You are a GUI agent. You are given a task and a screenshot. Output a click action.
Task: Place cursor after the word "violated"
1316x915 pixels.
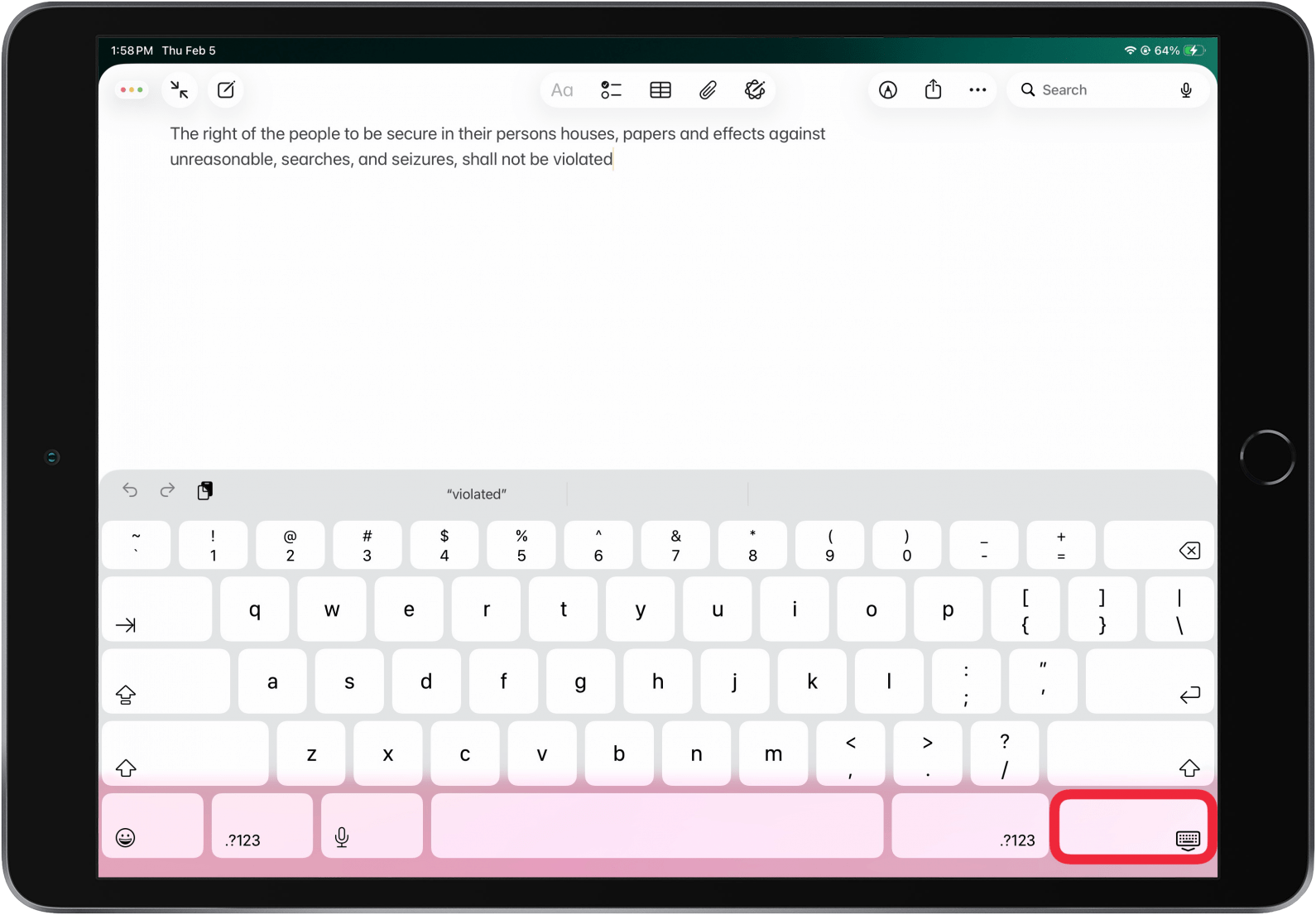[613, 159]
